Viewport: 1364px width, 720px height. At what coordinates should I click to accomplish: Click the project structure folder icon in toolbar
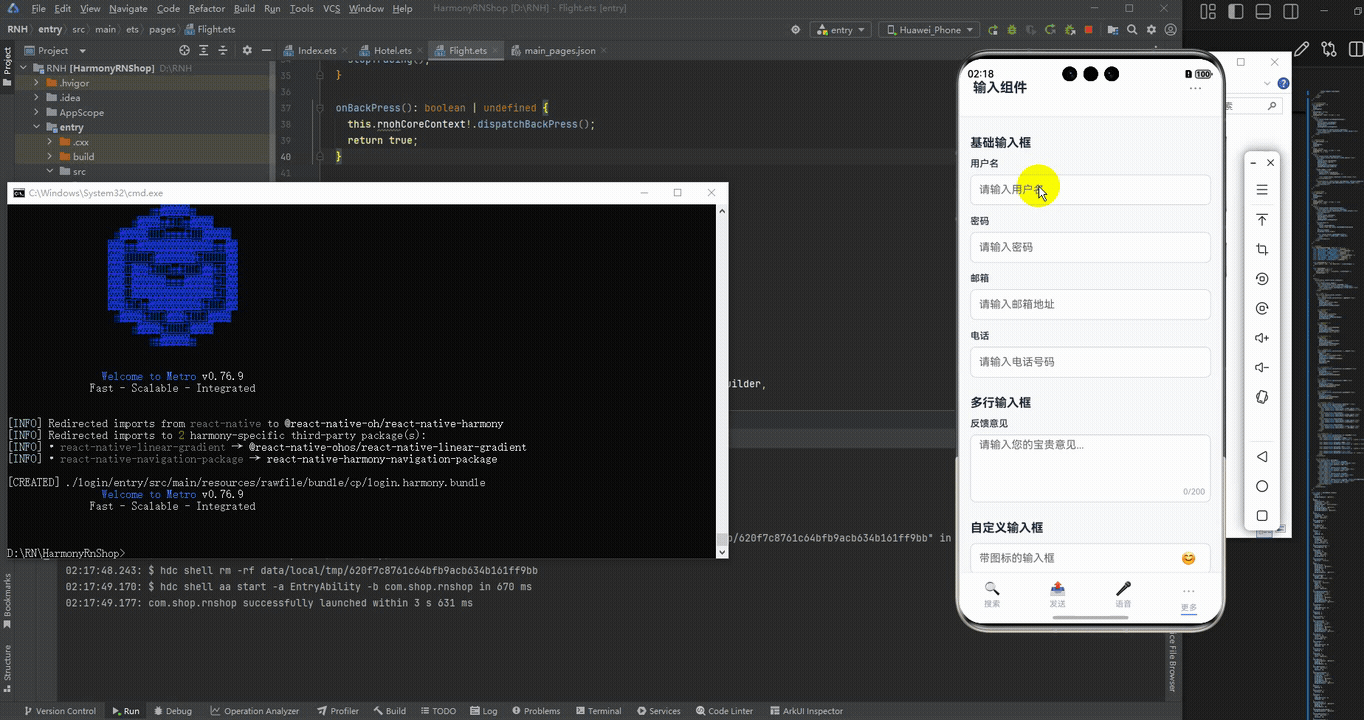[x=1111, y=30]
